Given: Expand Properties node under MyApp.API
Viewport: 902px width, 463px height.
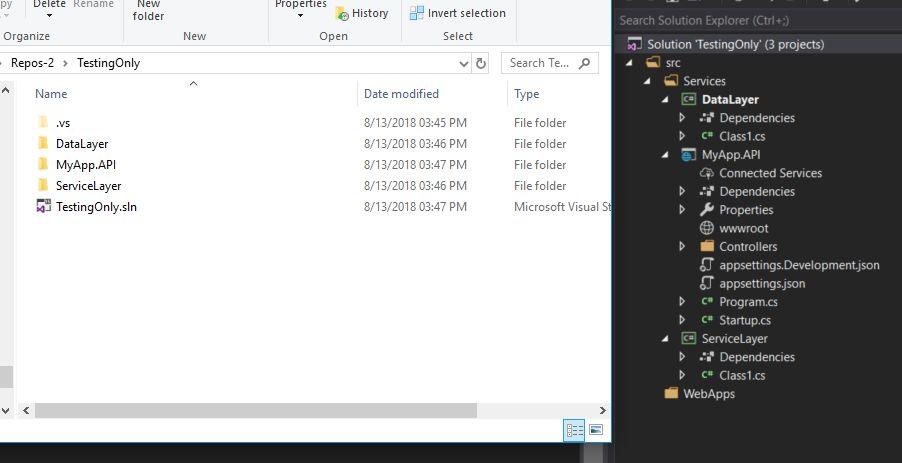Looking at the screenshot, I should click(x=682, y=210).
